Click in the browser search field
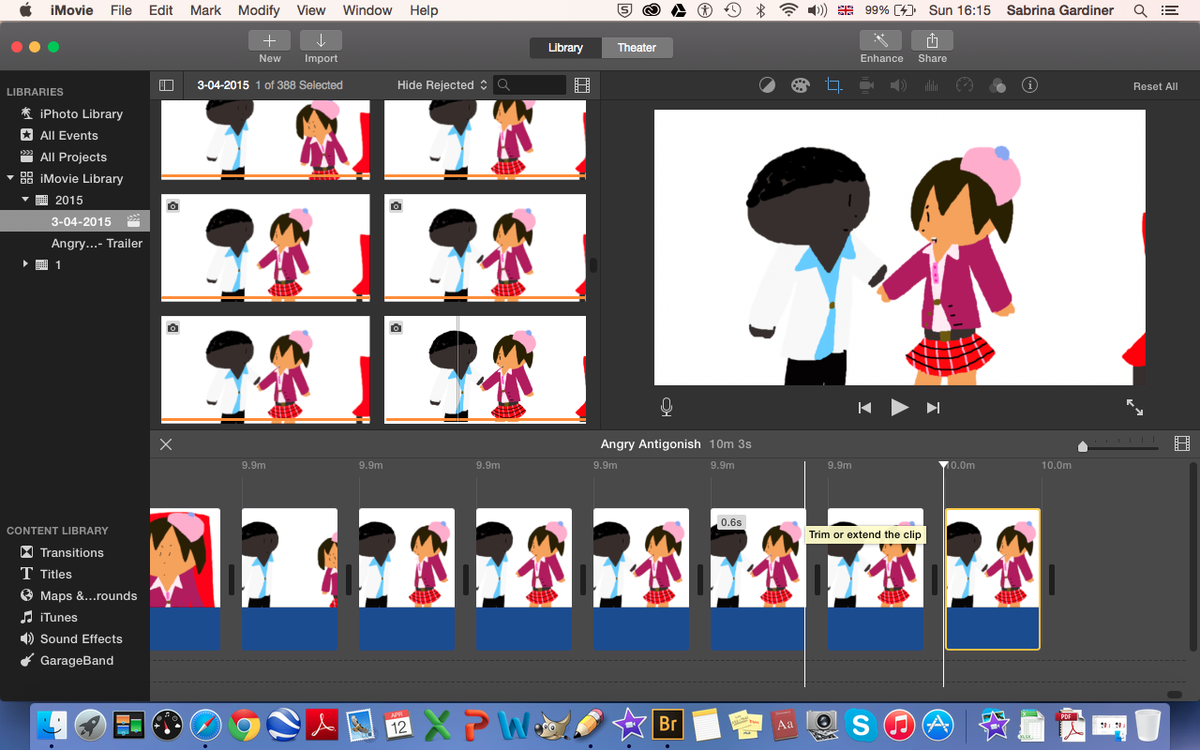1200x750 pixels. click(x=532, y=85)
